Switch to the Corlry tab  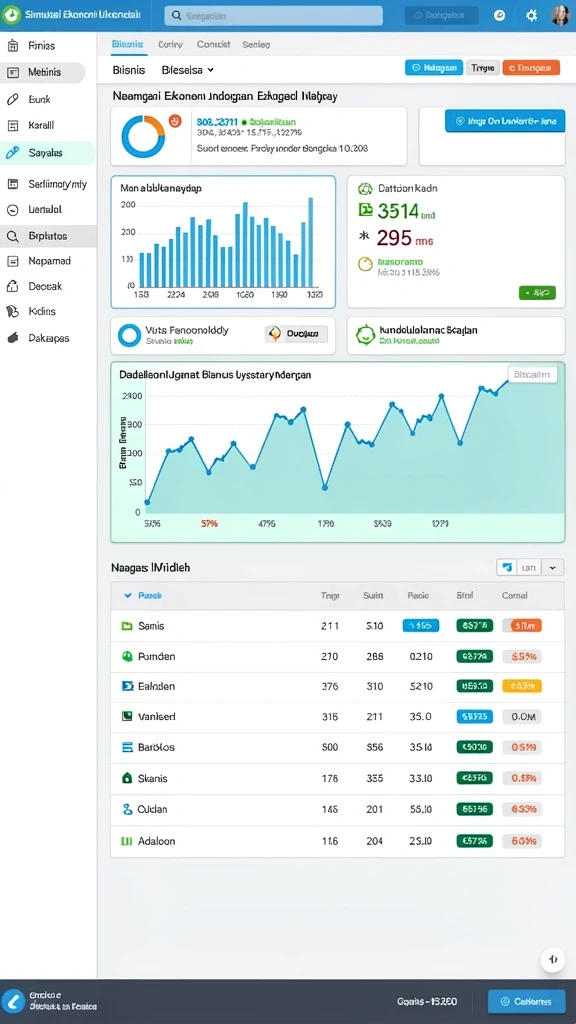click(x=170, y=45)
